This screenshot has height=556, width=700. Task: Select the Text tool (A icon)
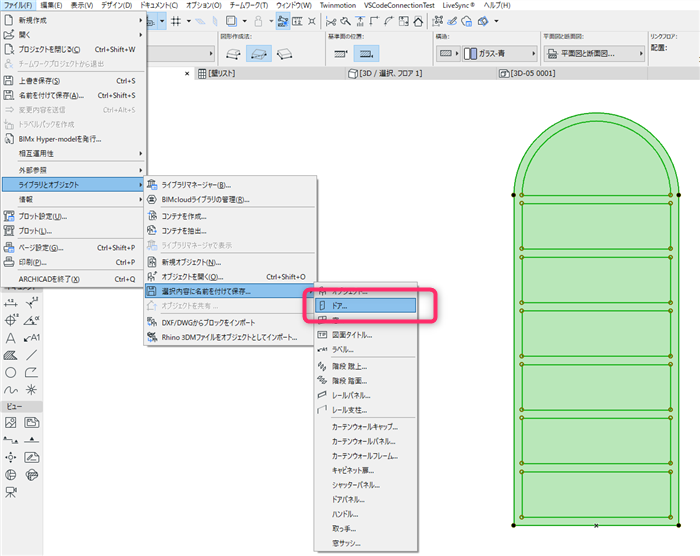pos(11,338)
